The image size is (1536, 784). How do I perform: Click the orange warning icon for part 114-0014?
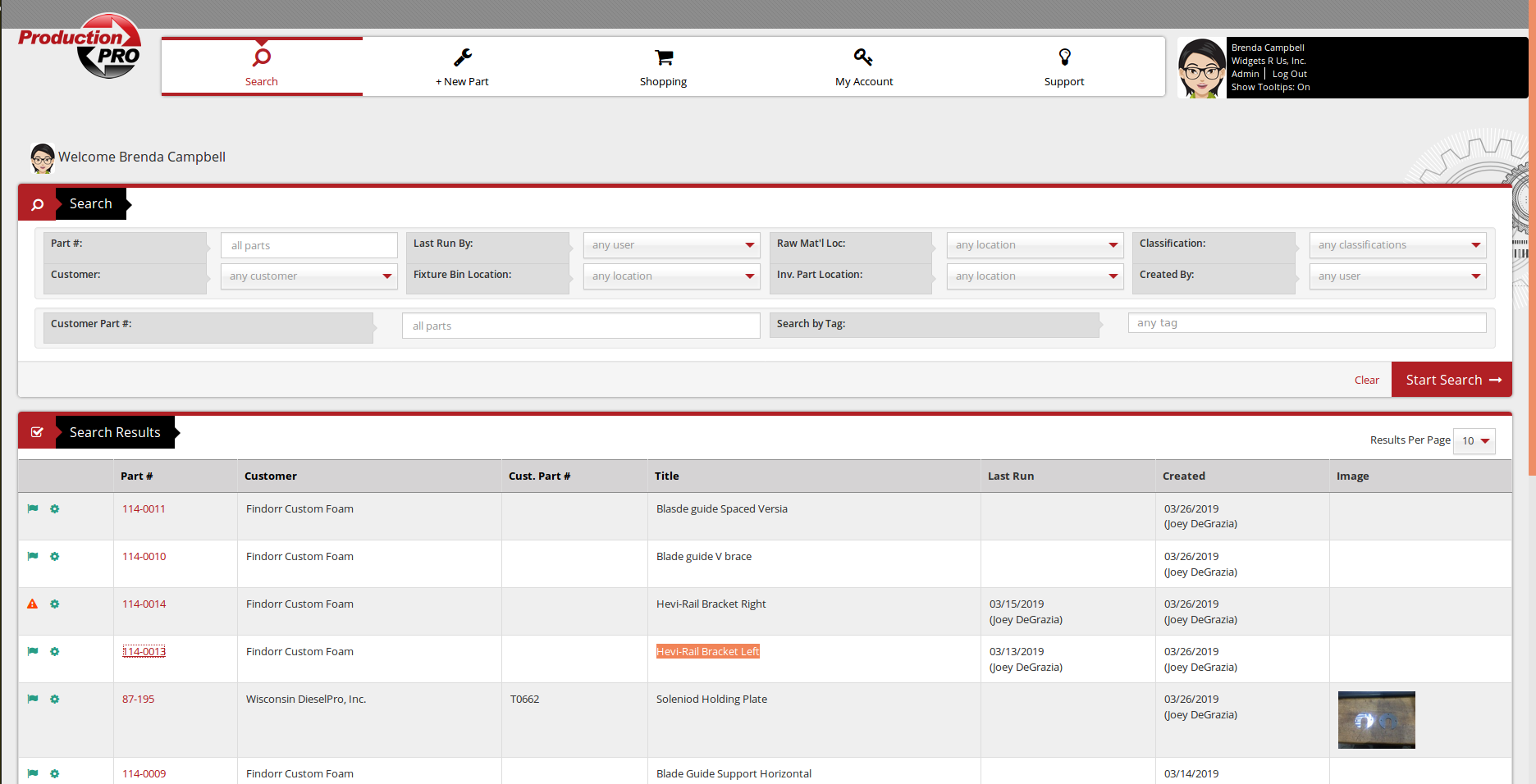coord(33,604)
